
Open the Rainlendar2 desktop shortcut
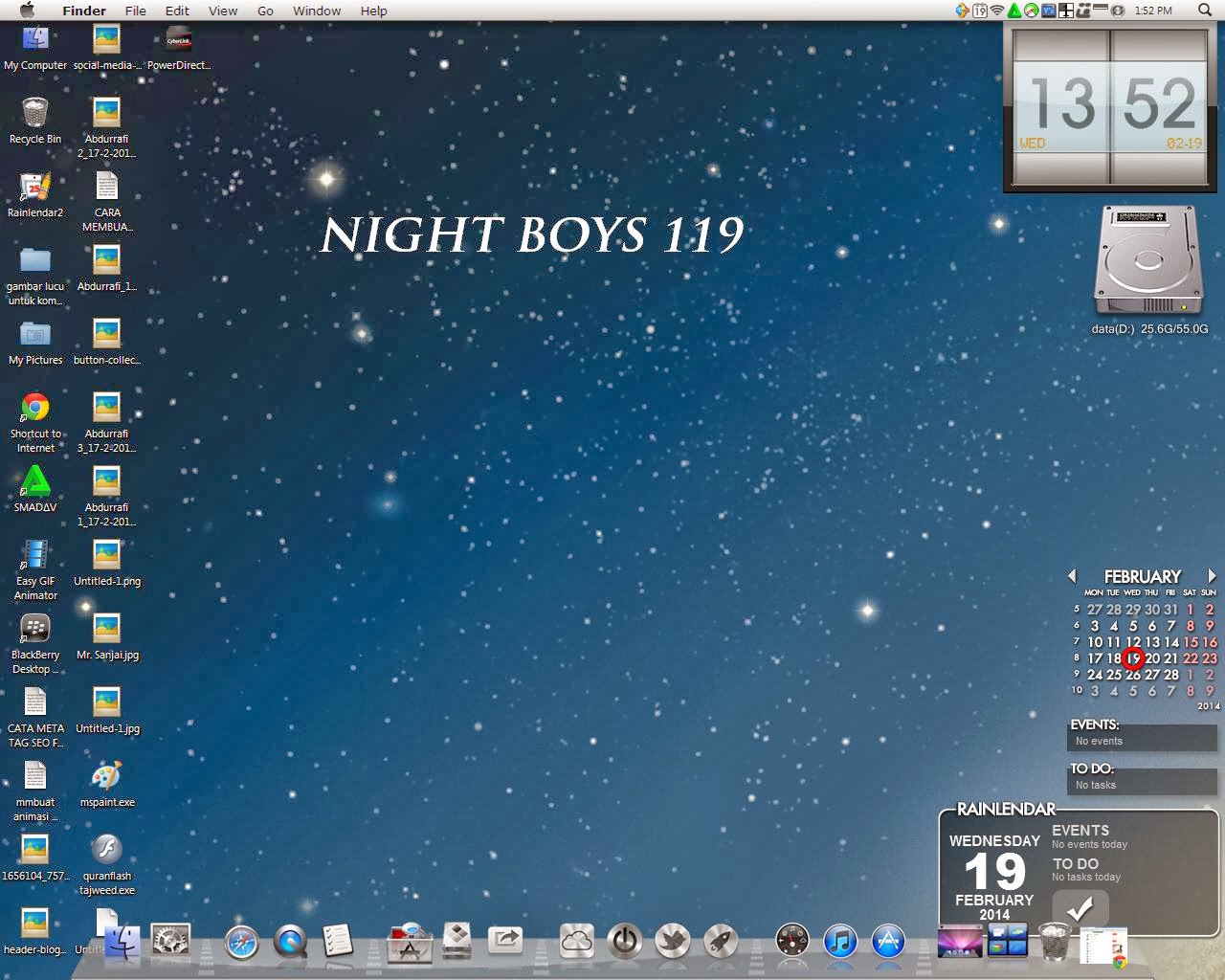(x=35, y=186)
